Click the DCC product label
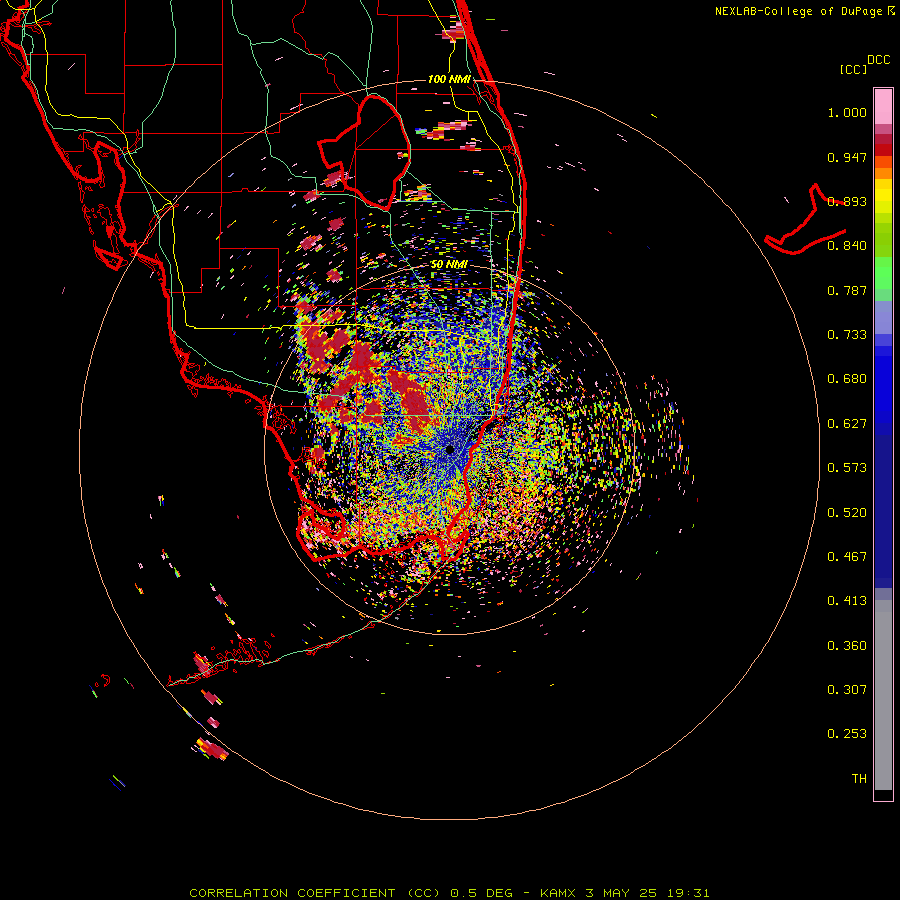The width and height of the screenshot is (900, 900). click(878, 60)
